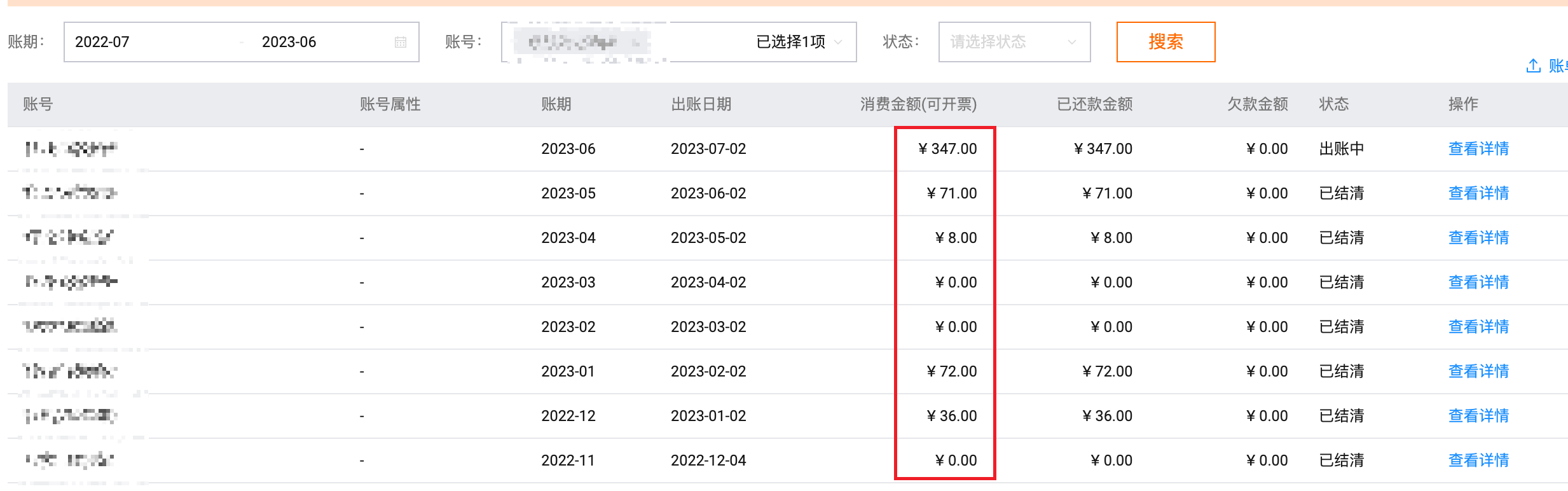1568x491 pixels.
Task: Click the 消费金额(可开票) column header
Action: 918,104
